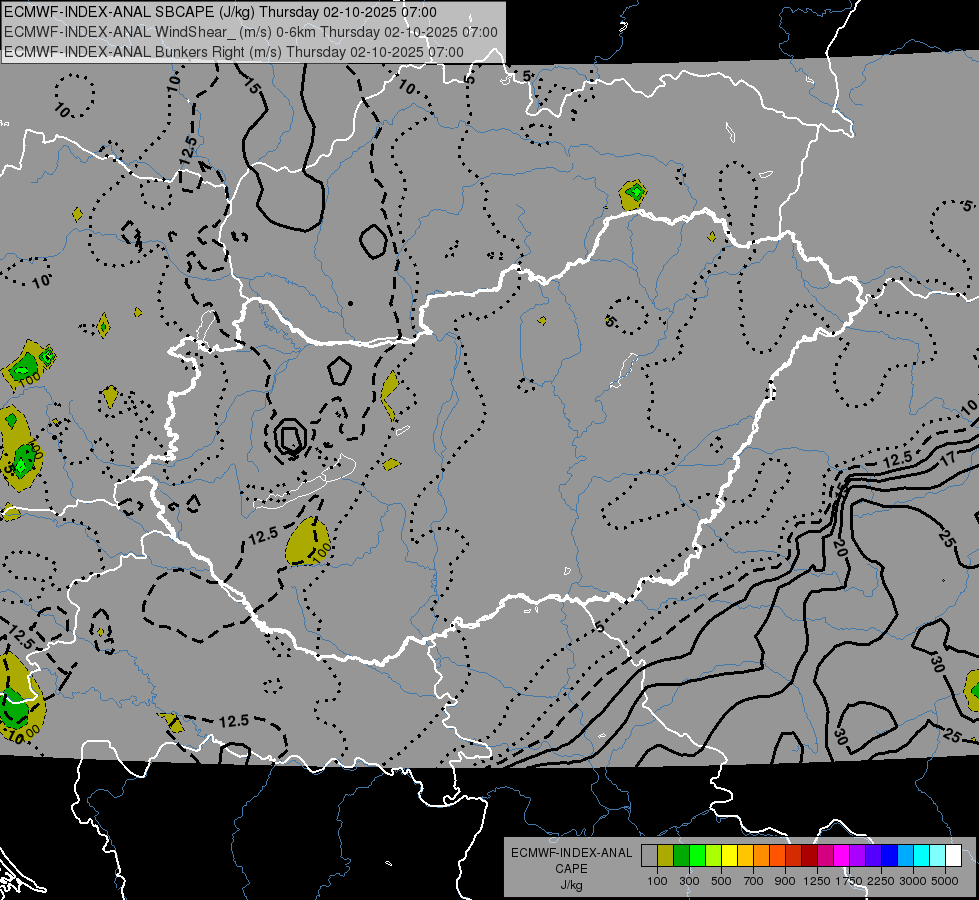
Task: Click the contour label 20 on map
Action: click(840, 548)
